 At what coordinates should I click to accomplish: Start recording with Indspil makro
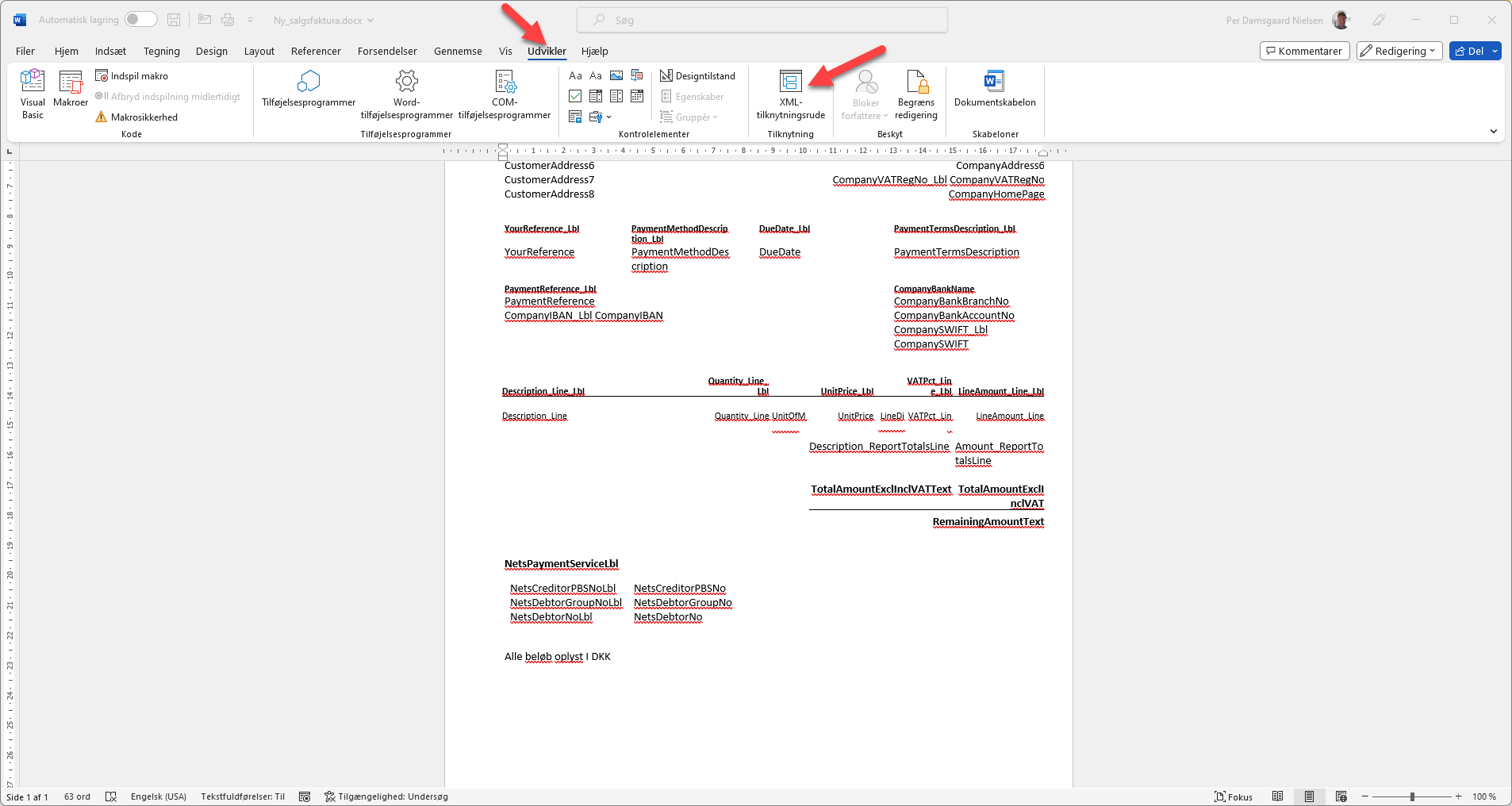pyautogui.click(x=132, y=75)
